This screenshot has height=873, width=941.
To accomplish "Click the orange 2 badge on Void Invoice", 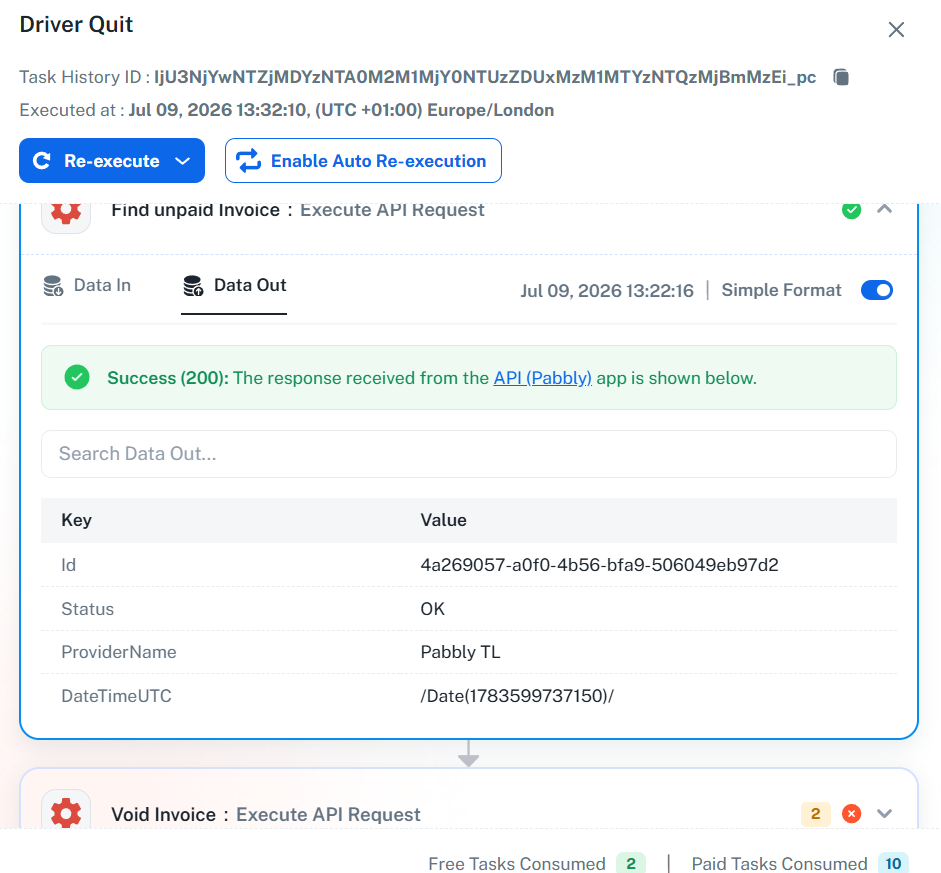I will (815, 814).
